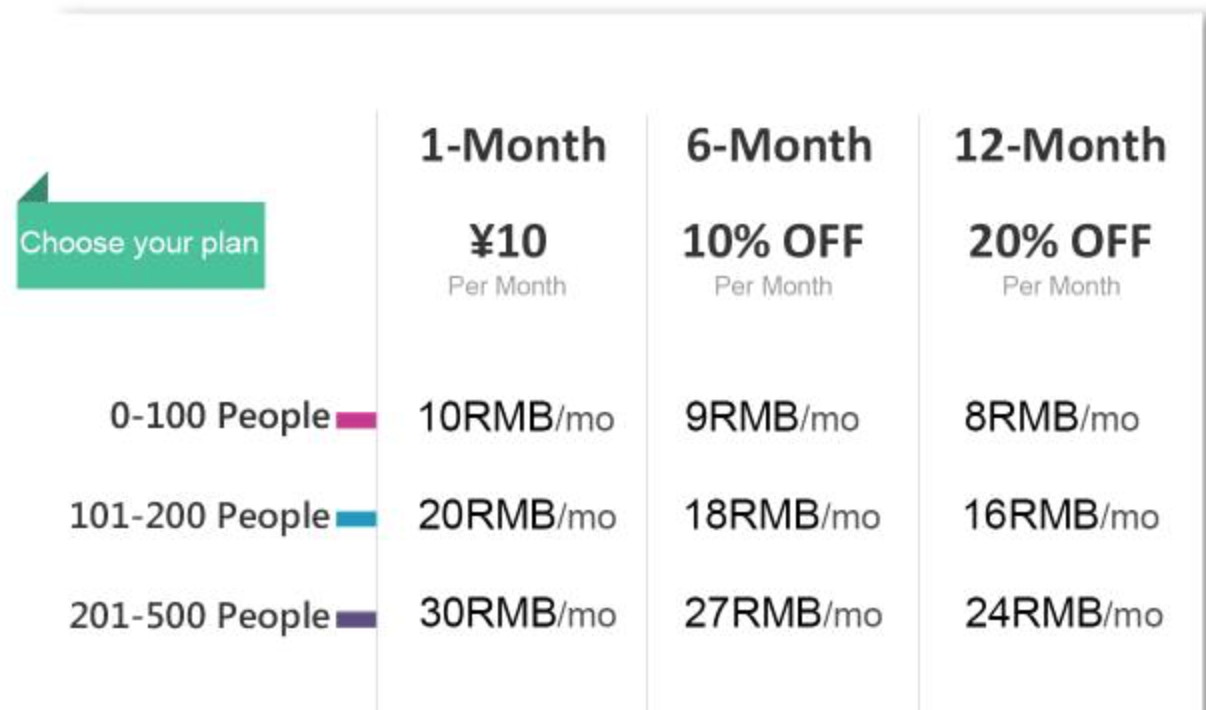Select the 0-100 People tier label
This screenshot has height=710, width=1206.
(220, 416)
